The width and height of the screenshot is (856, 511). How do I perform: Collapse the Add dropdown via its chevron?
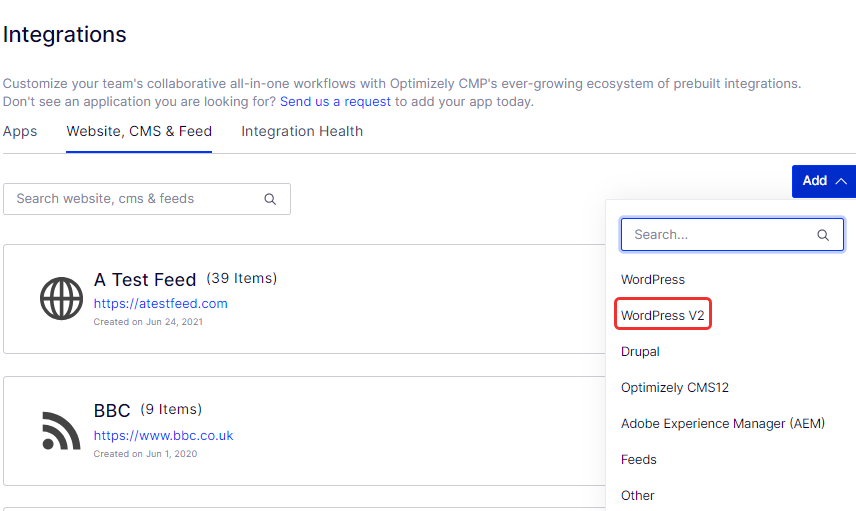841,181
